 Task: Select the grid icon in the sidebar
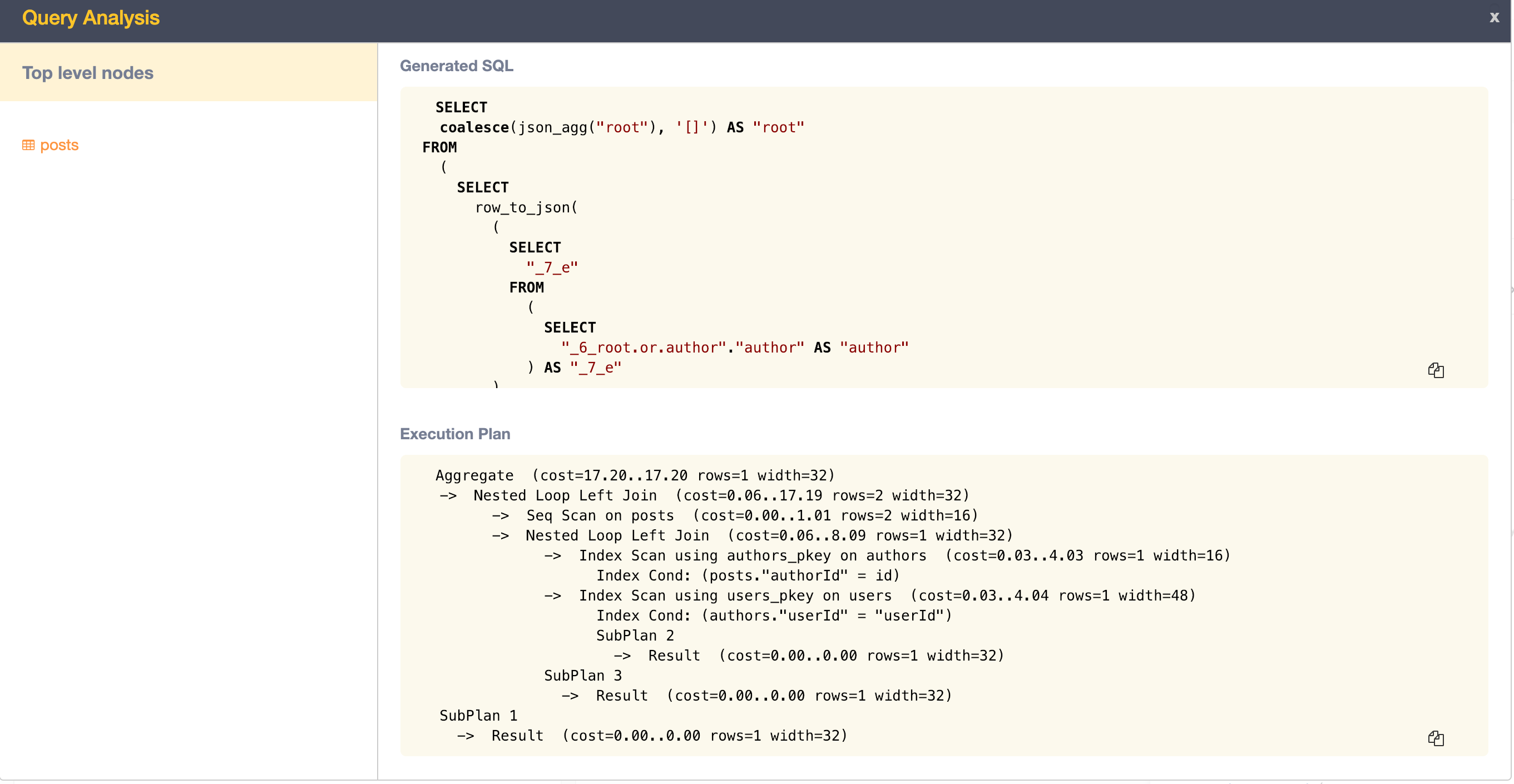28,145
